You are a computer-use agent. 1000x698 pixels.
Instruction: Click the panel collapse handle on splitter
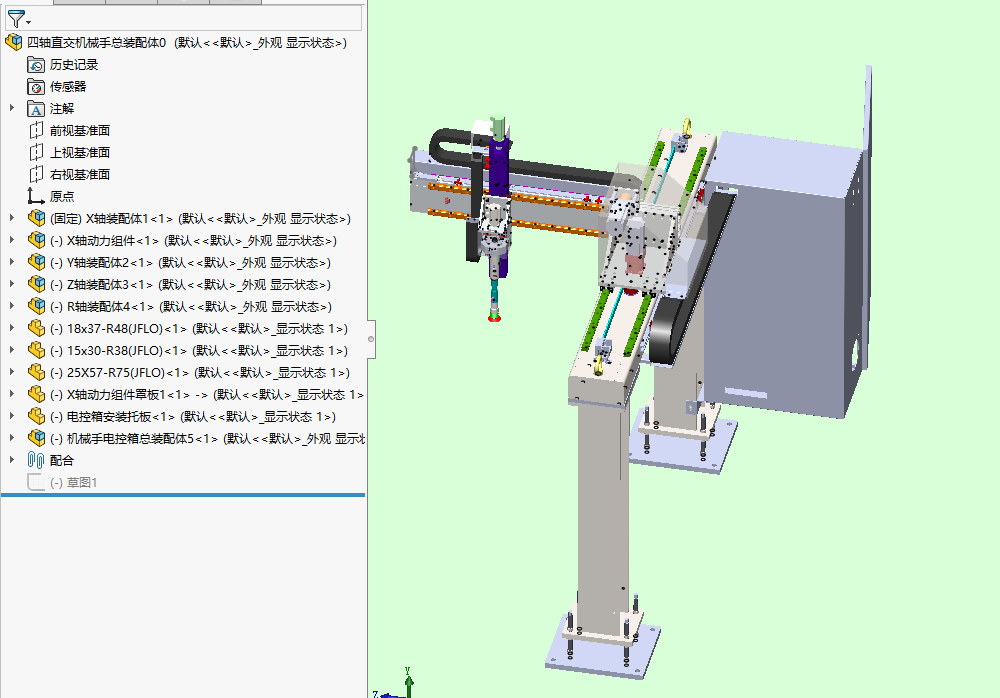click(x=371, y=339)
